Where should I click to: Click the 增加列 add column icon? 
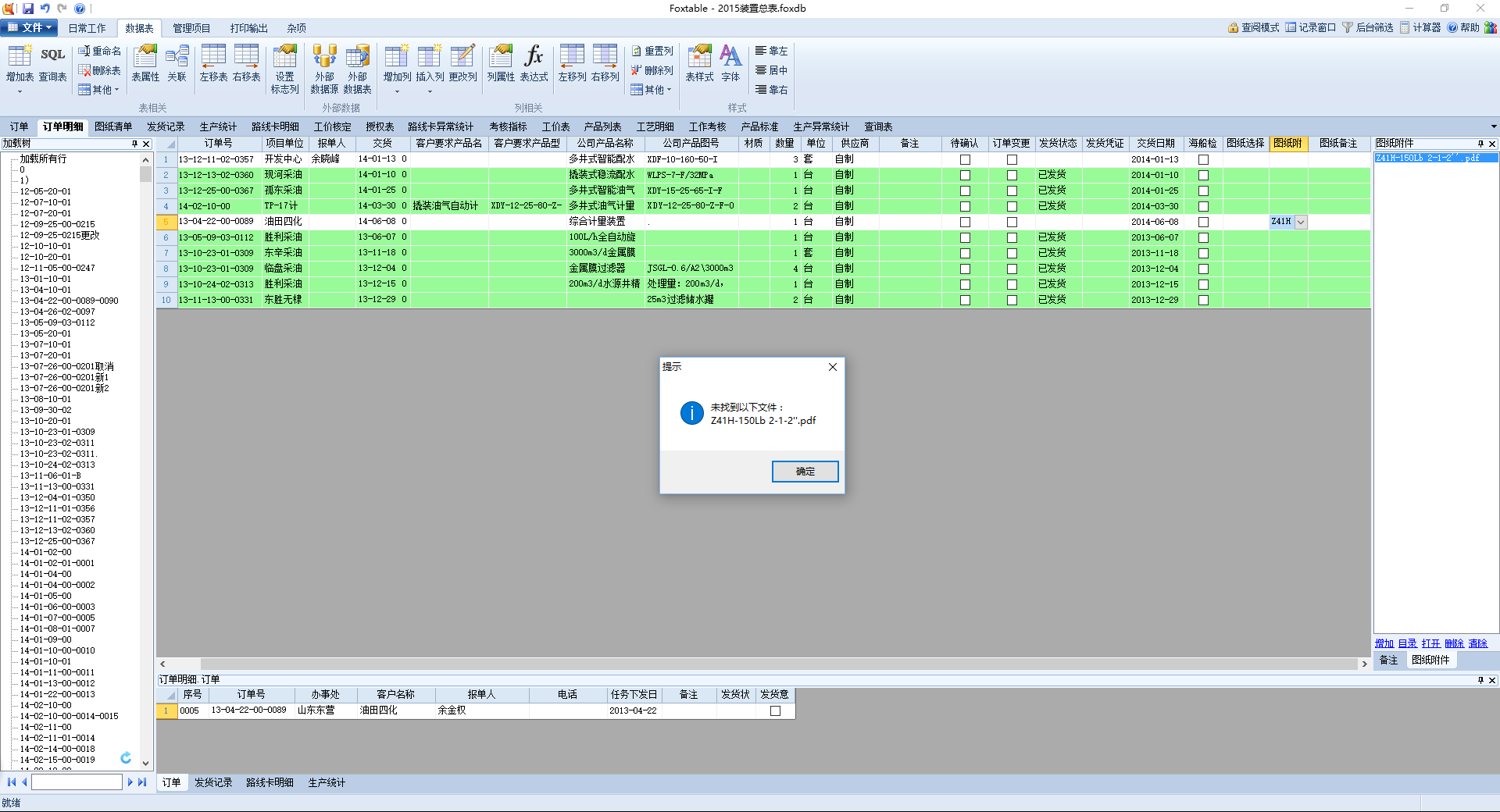[x=397, y=63]
